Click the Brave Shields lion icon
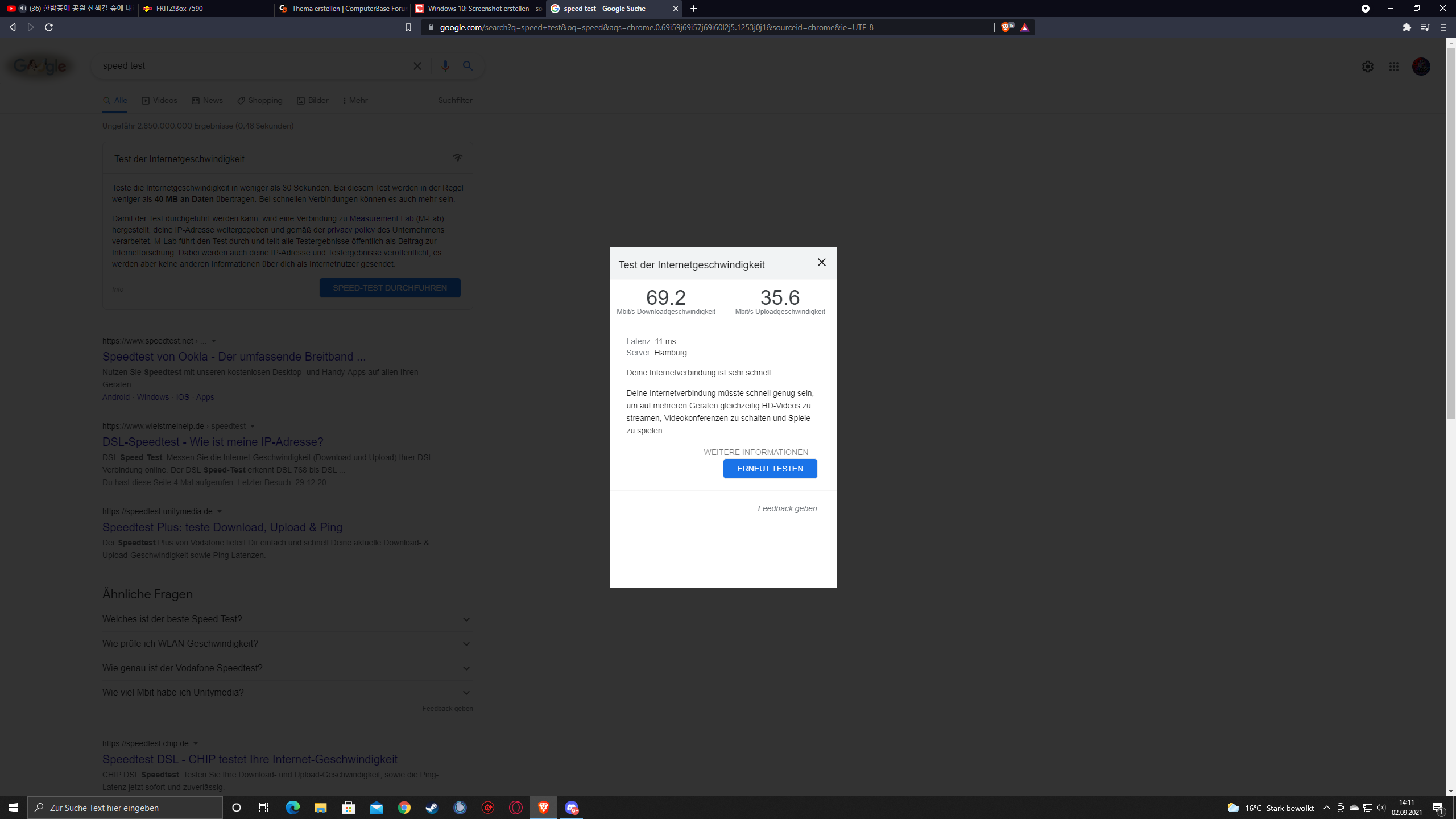This screenshot has height=819, width=1456. [x=1006, y=27]
